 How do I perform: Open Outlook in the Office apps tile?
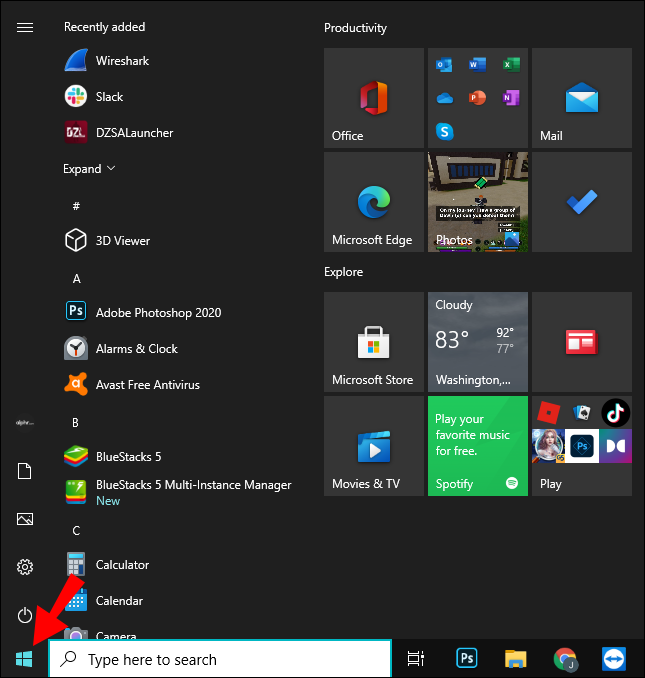point(444,65)
